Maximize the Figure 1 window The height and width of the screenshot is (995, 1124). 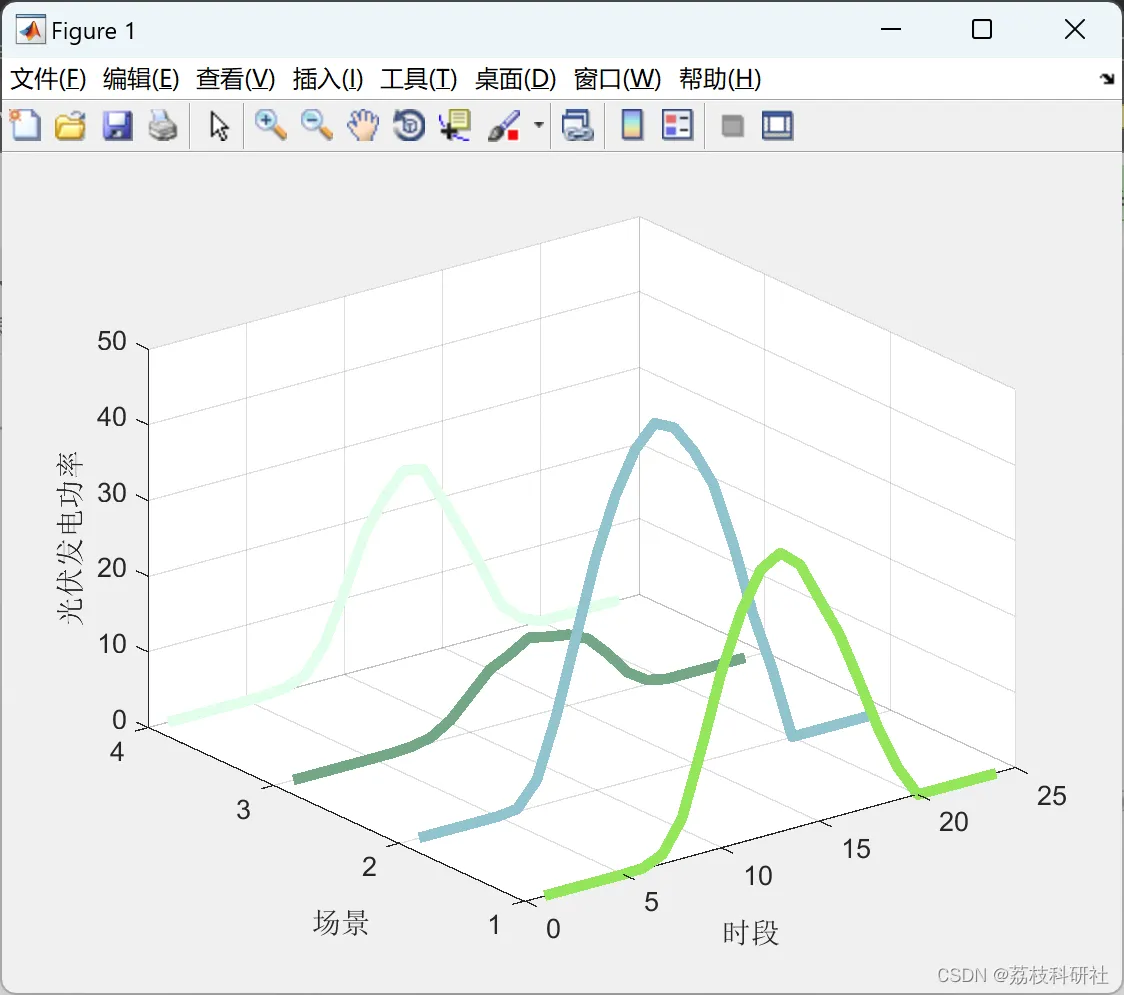point(982,29)
